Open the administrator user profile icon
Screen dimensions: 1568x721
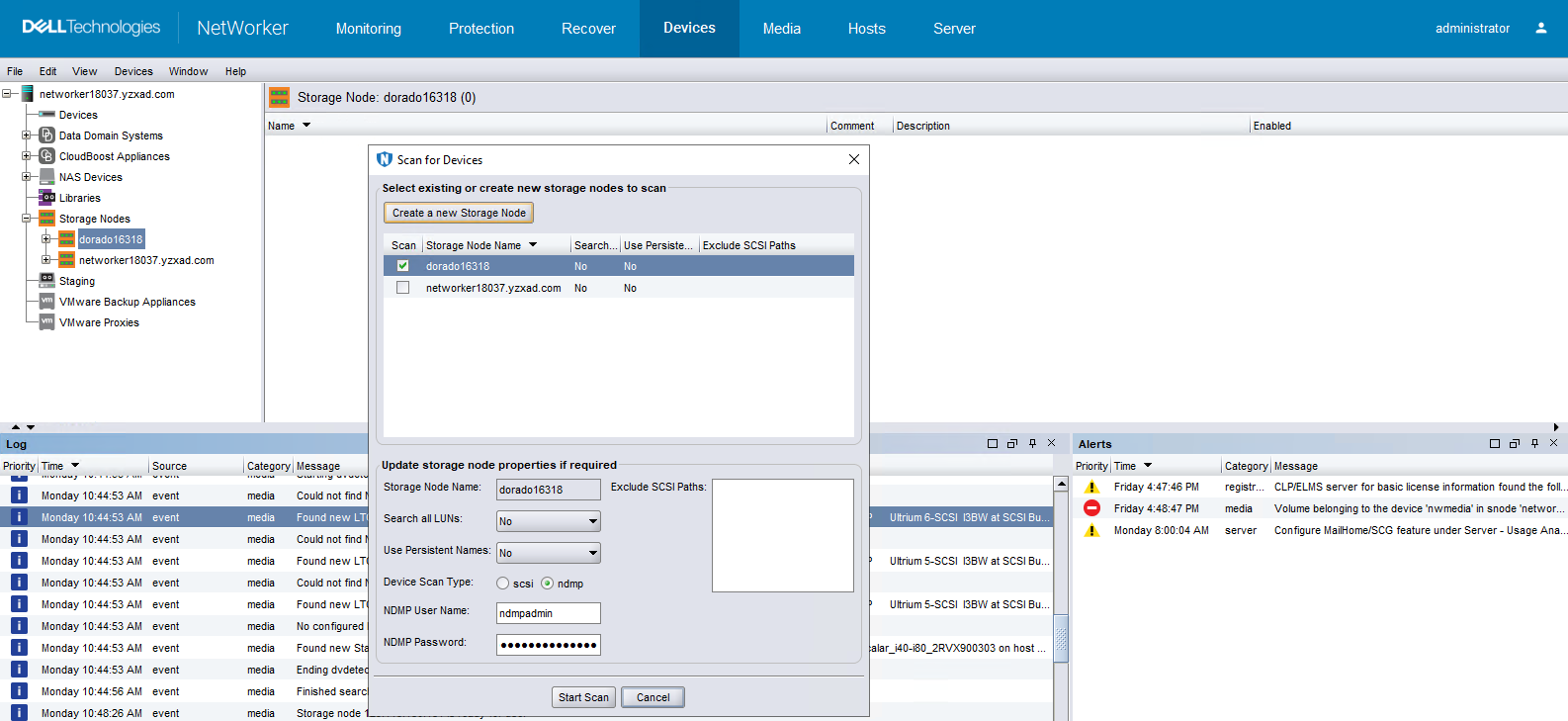coord(1540,28)
